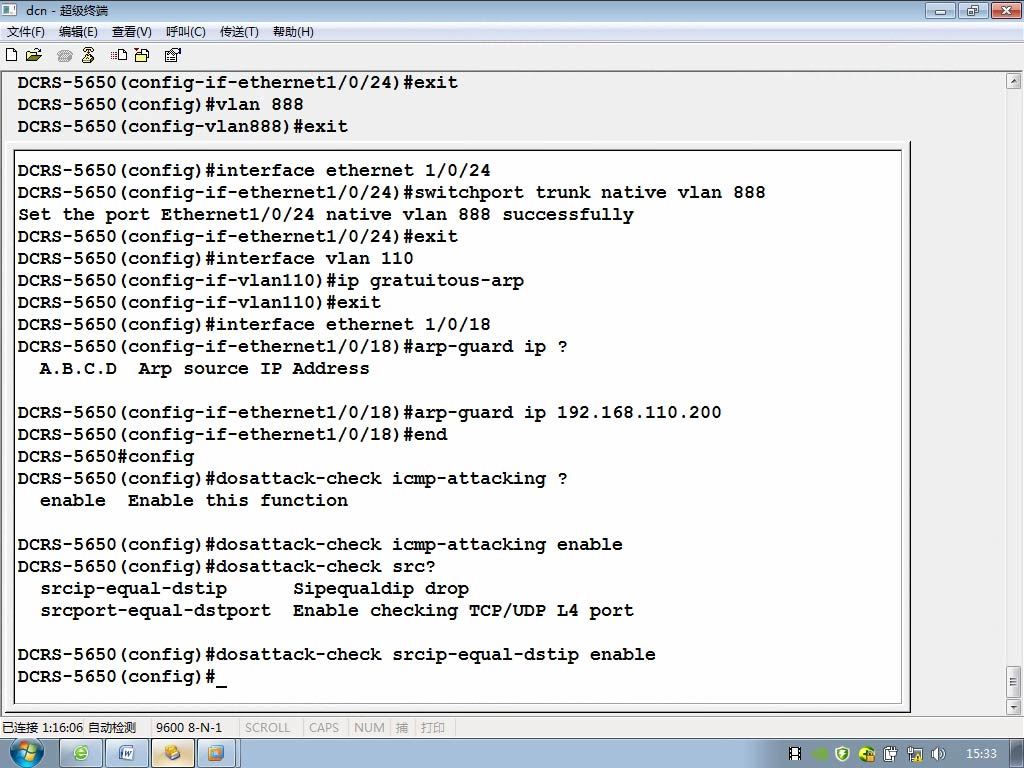Click the Disconnect phone toolbar icon

point(88,56)
